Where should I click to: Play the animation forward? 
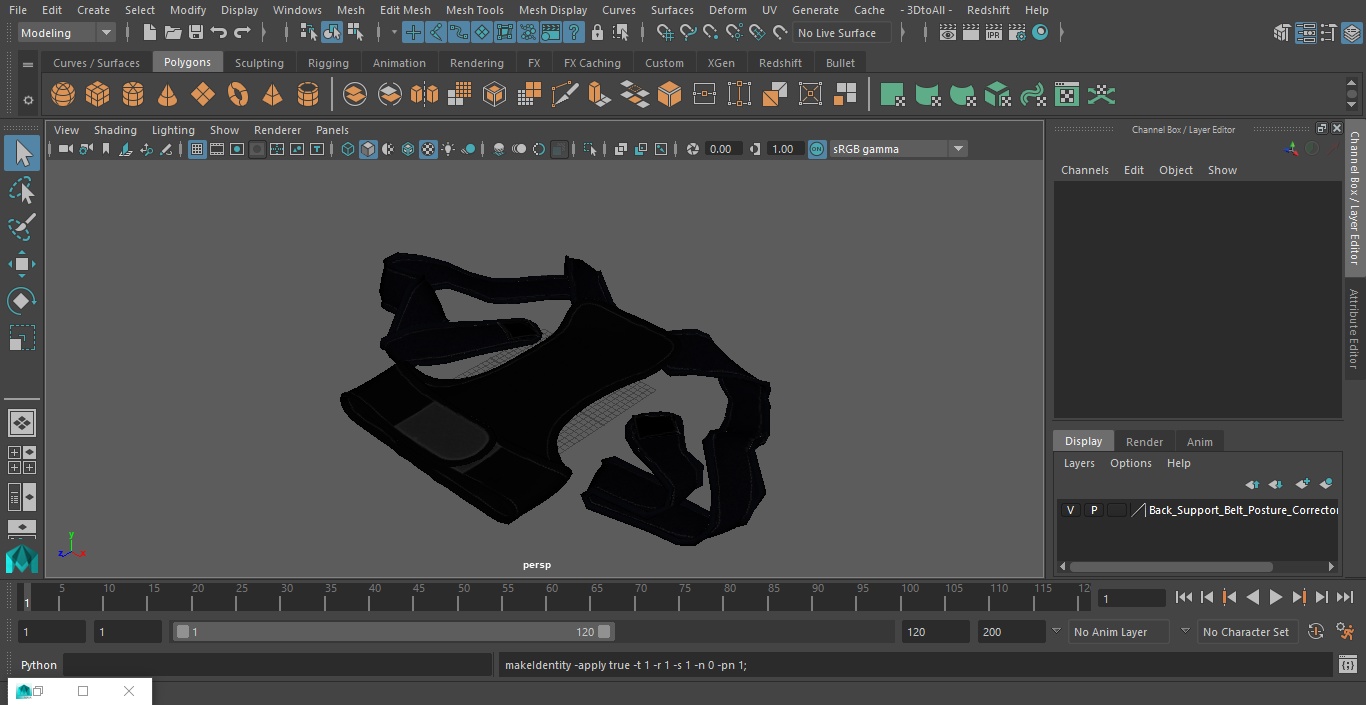(1276, 597)
